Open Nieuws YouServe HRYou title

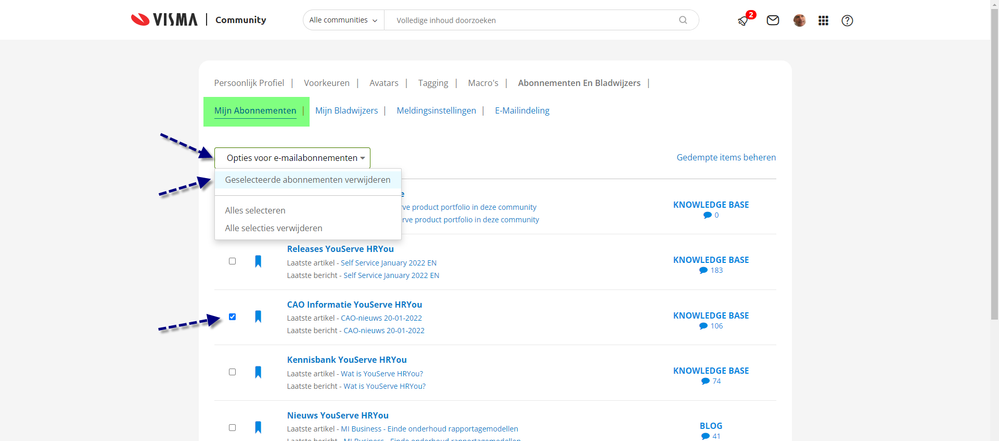(338, 416)
